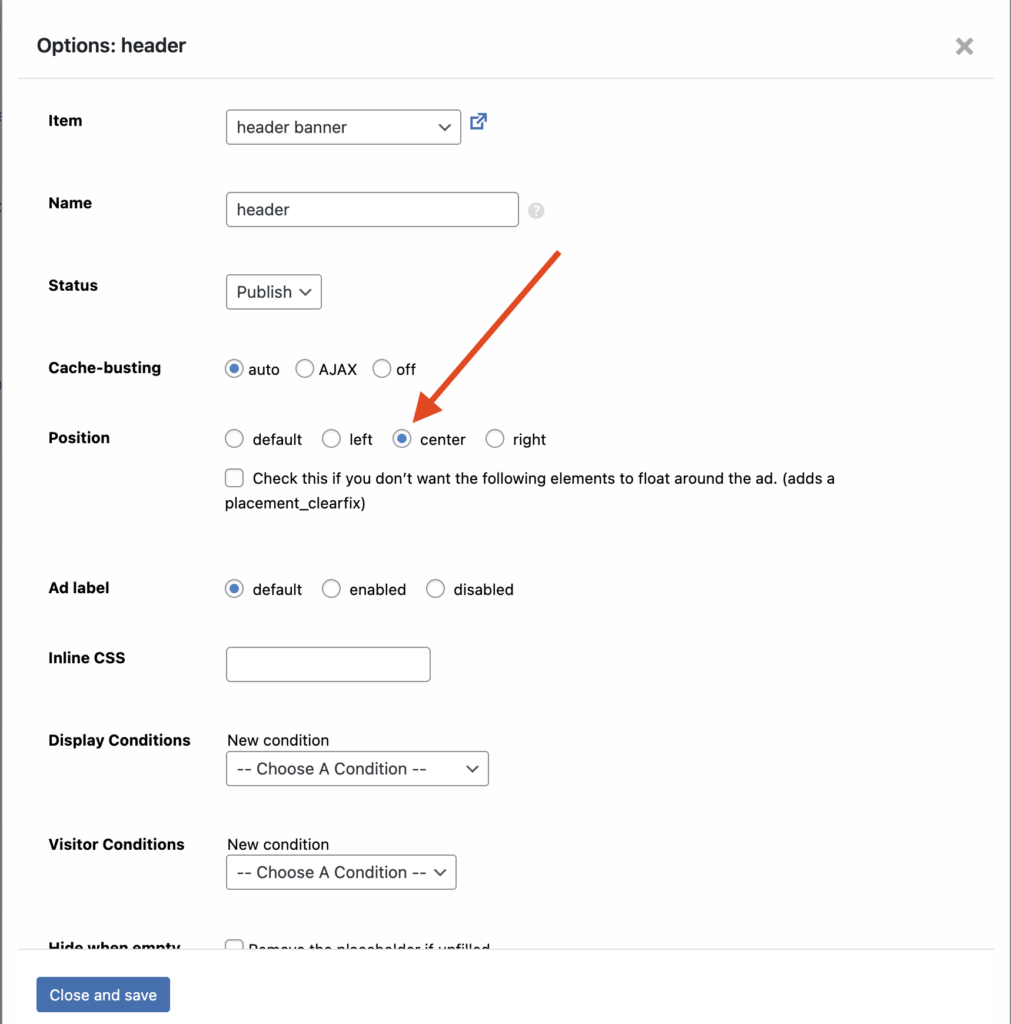Set Position to center
The width and height of the screenshot is (1011, 1024).
402,439
